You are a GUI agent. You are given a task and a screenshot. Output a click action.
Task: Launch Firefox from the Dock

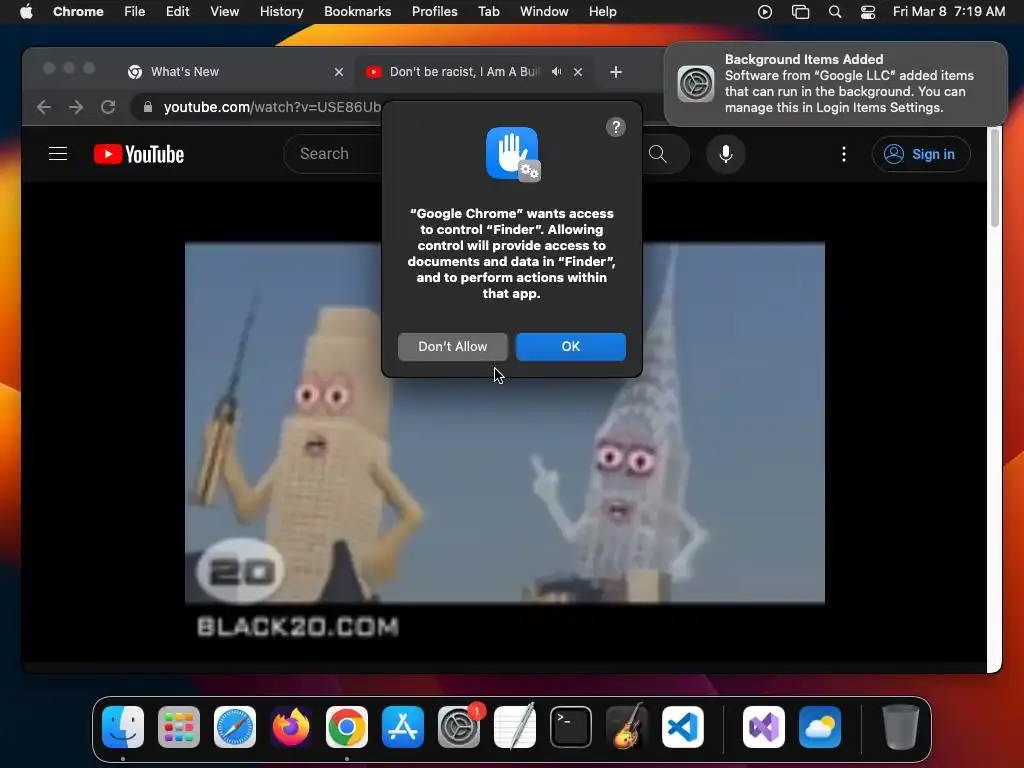291,727
